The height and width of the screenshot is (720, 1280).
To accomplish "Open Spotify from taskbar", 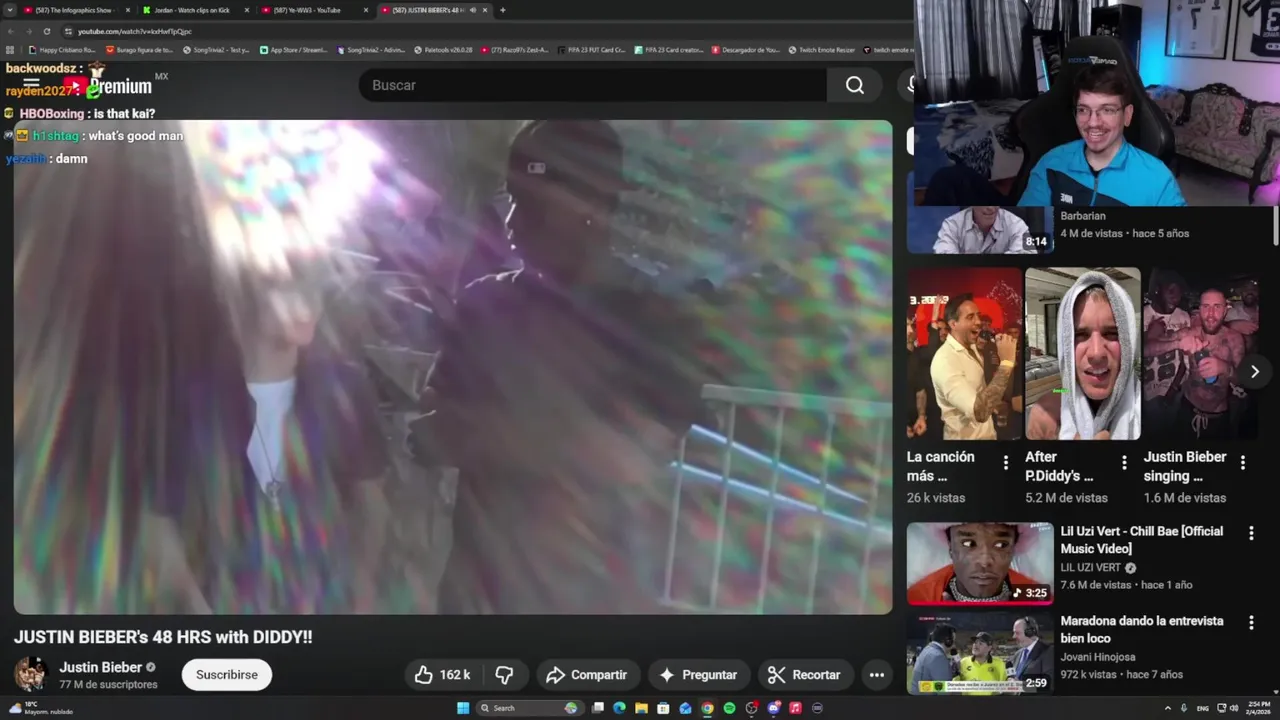I will coord(729,708).
